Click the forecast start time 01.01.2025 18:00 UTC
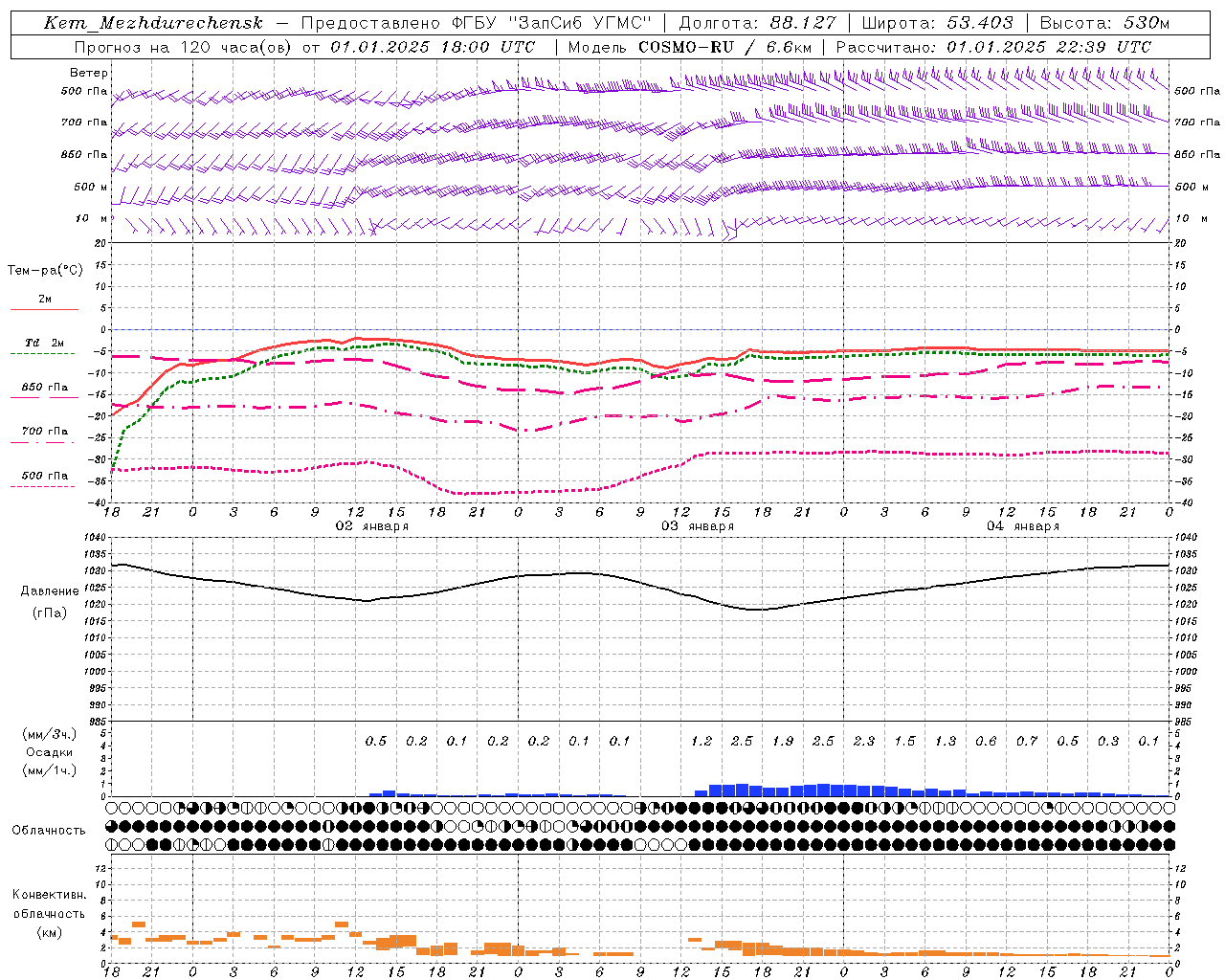The width and height of the screenshot is (1225, 980). (x=433, y=47)
